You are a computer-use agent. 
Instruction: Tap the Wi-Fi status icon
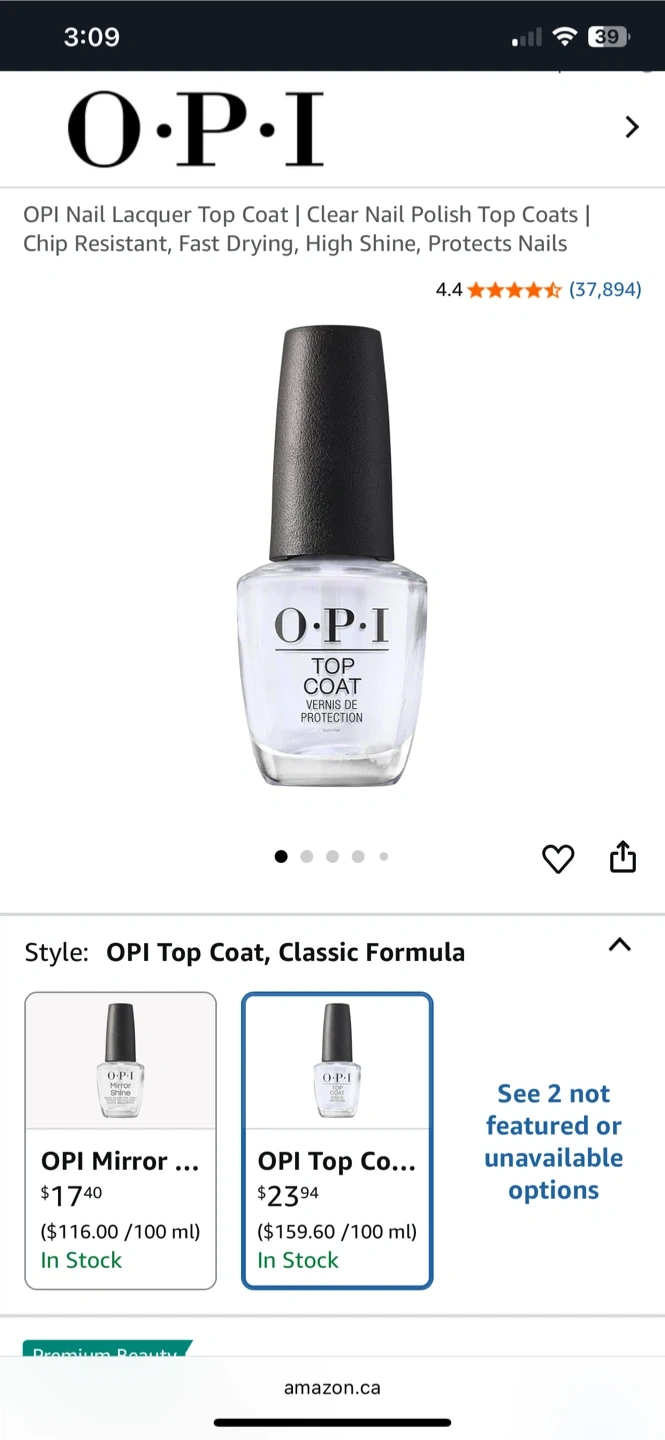click(565, 37)
